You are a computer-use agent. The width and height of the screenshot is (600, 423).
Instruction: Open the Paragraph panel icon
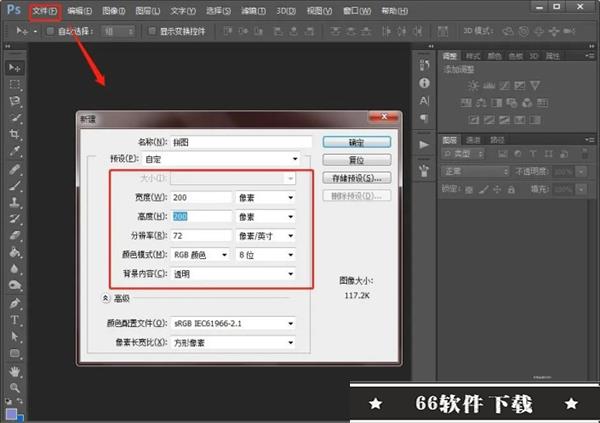[x=424, y=118]
